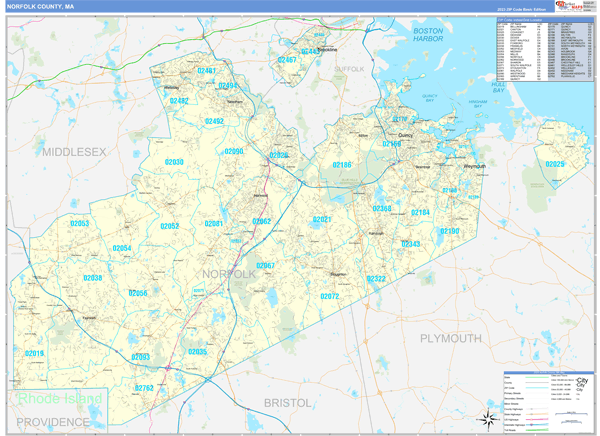Select ZIP code 02025 on the map
The width and height of the screenshot is (600, 436).
[x=555, y=164]
